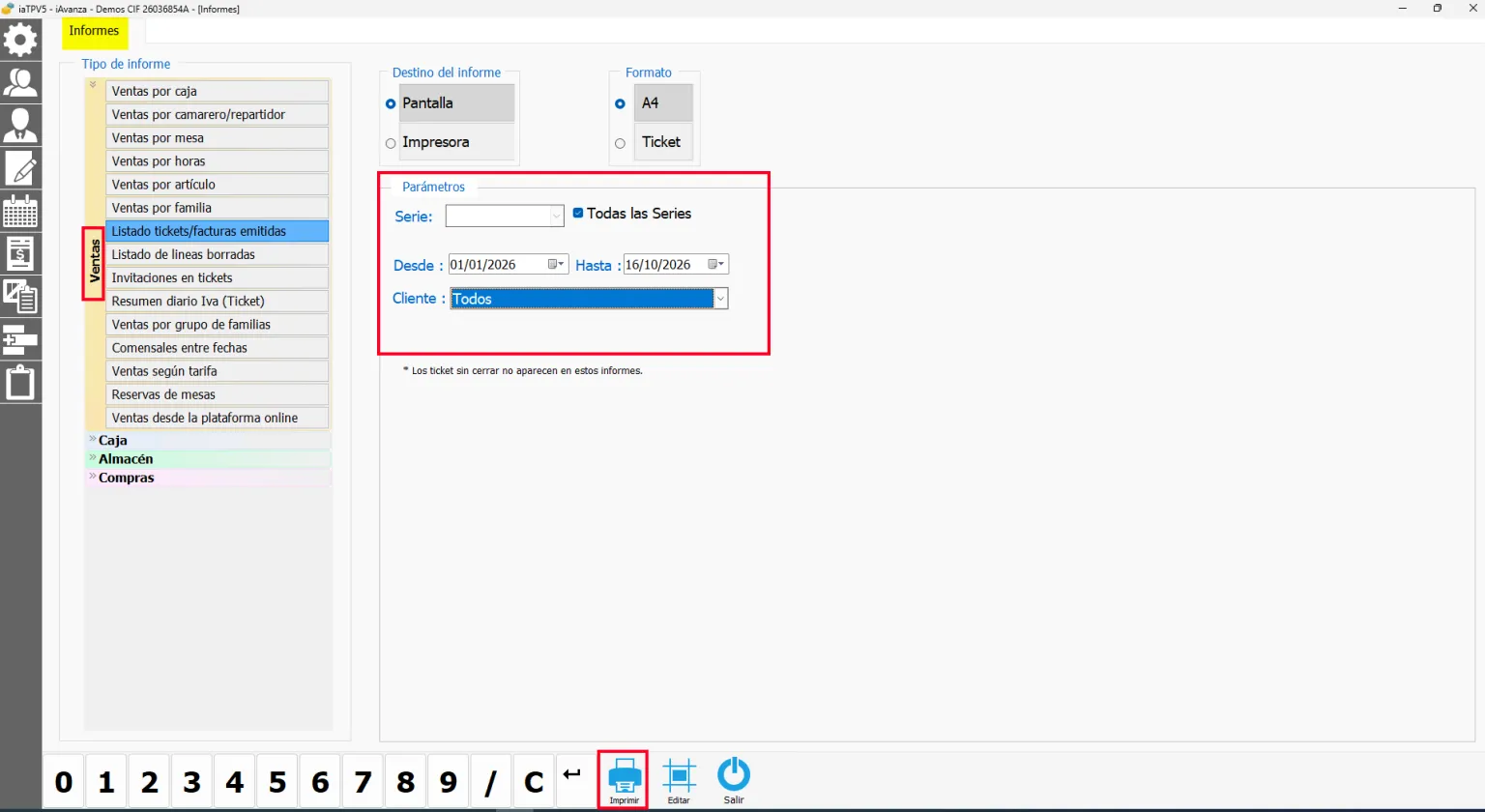Select Resumen diario Iva (Ticket) report
1485x812 pixels.
(x=218, y=301)
